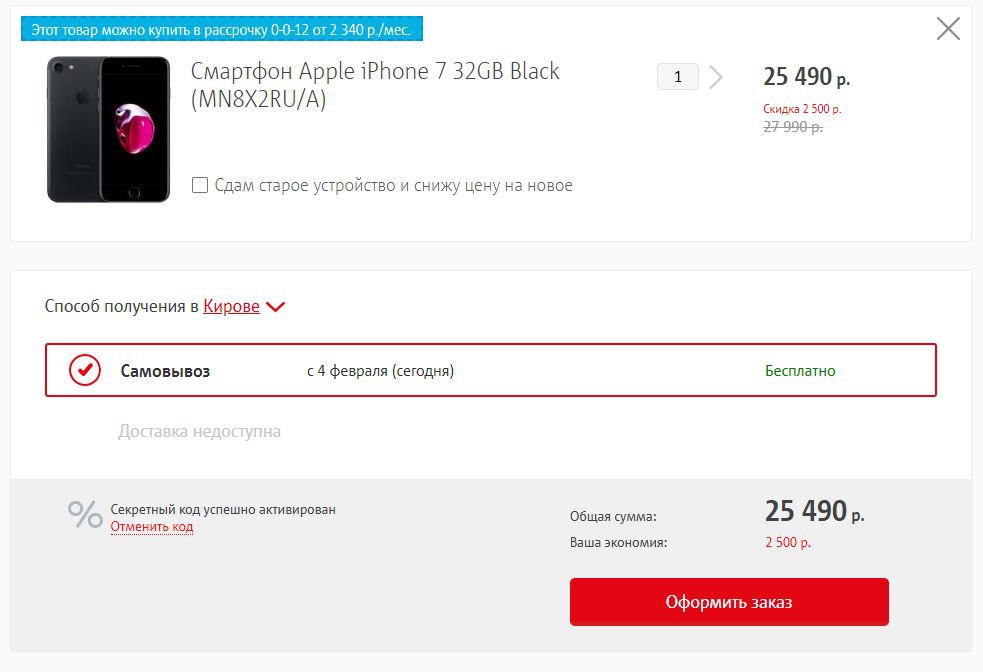The height and width of the screenshot is (672, 983).
Task: Tick the 'Сдам старое устройство' checkbox
Action: [200, 185]
